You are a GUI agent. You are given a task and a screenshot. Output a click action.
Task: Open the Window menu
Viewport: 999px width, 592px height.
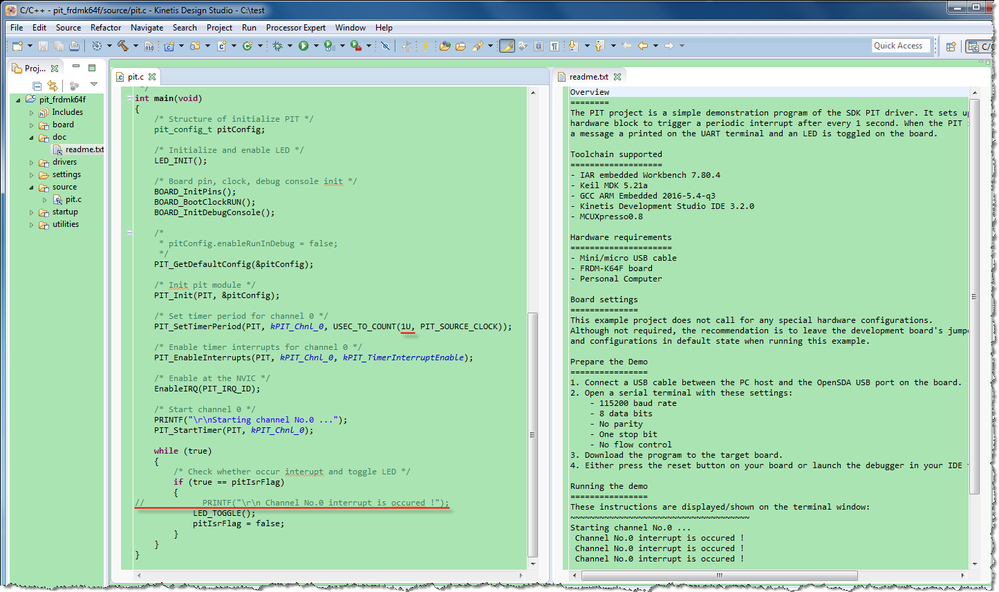[350, 27]
